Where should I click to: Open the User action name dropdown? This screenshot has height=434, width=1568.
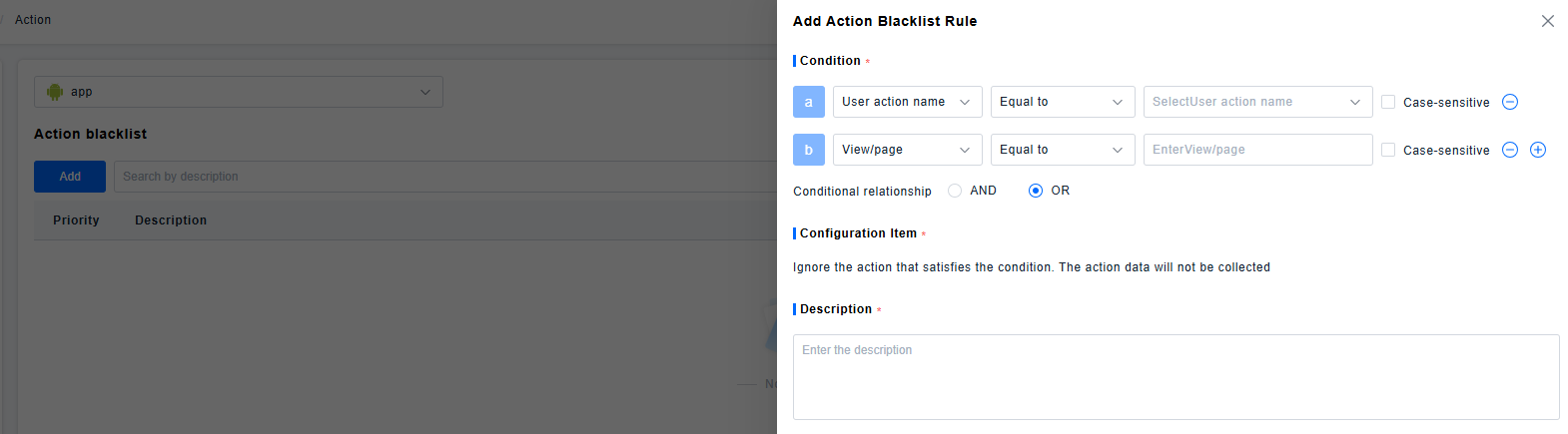(x=907, y=102)
